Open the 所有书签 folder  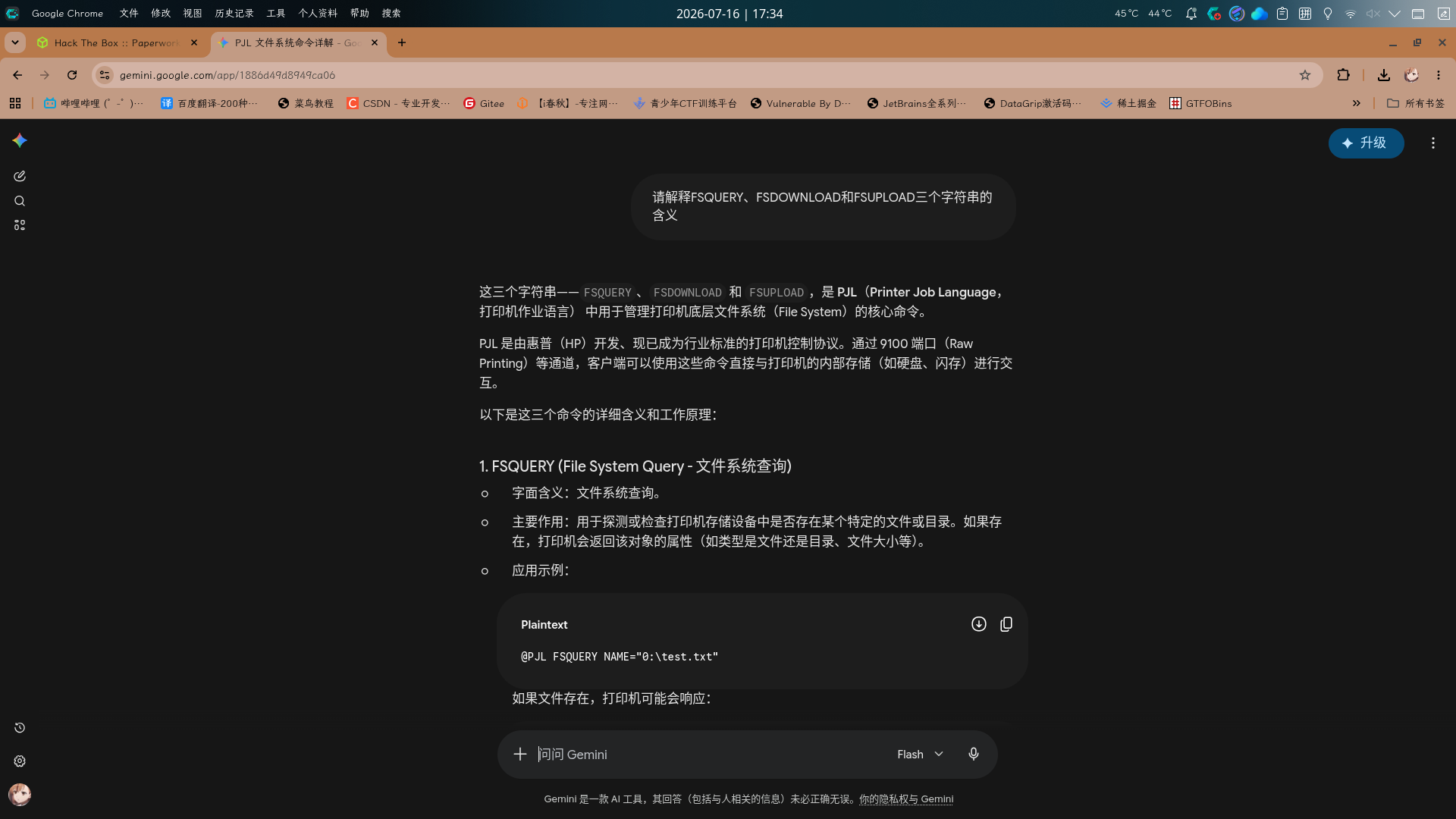pyautogui.click(x=1416, y=103)
